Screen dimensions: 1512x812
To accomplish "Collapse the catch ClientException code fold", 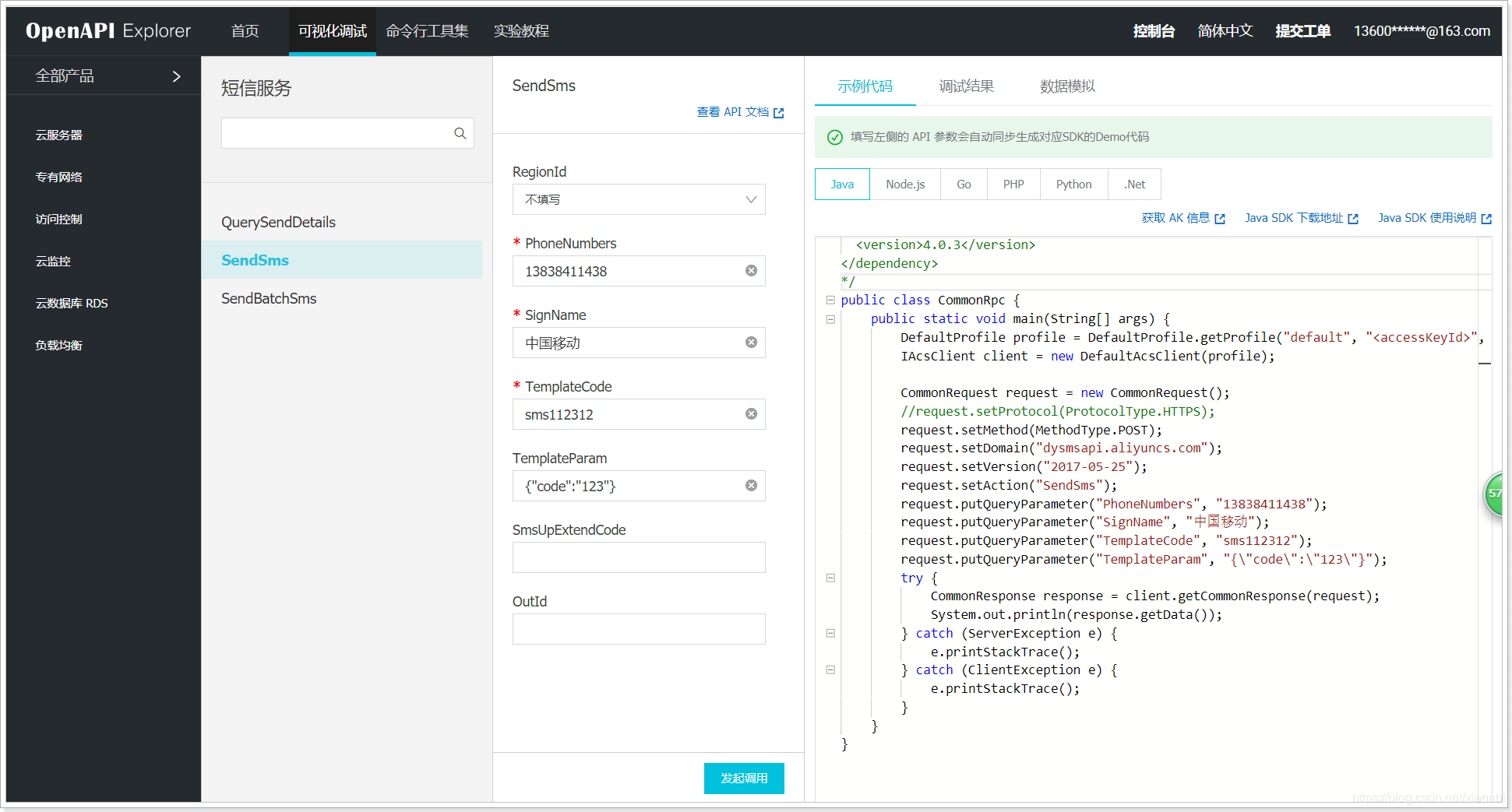I will (x=830, y=670).
